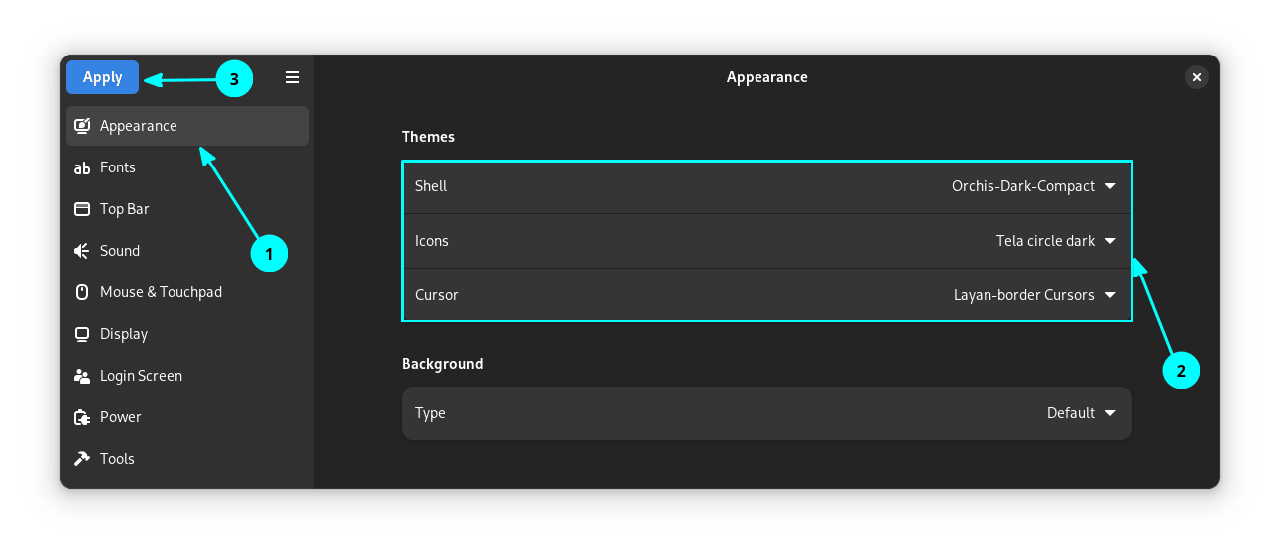Click the Top Bar window icon
This screenshot has width=1280, height=555.
coord(82,209)
